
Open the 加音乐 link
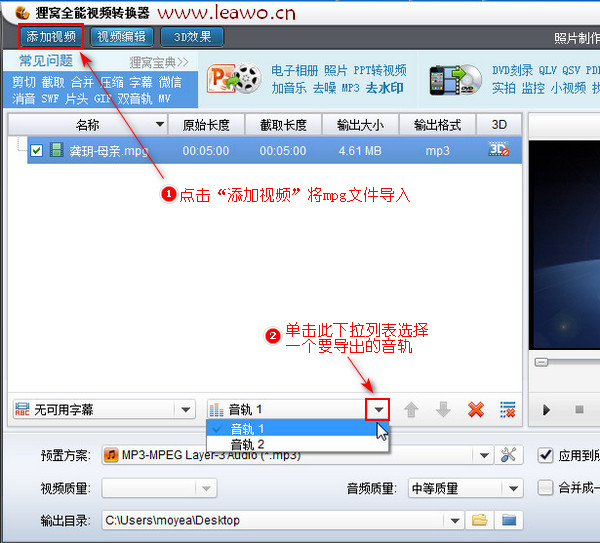tap(289, 88)
